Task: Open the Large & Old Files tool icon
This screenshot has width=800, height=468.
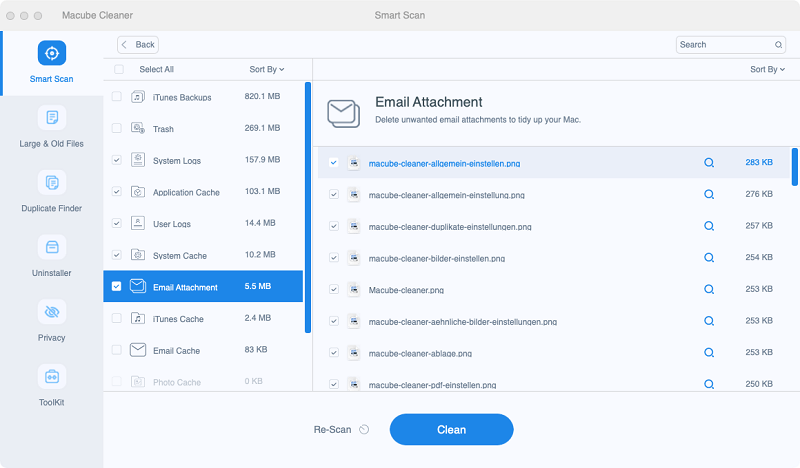Action: 52,117
